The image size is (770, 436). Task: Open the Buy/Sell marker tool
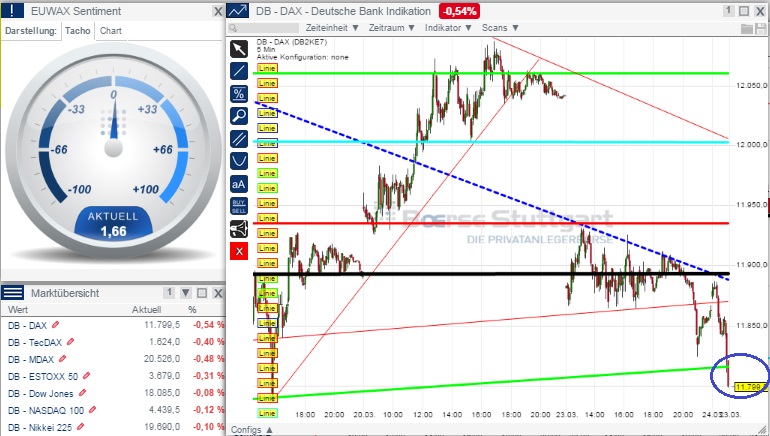(239, 206)
